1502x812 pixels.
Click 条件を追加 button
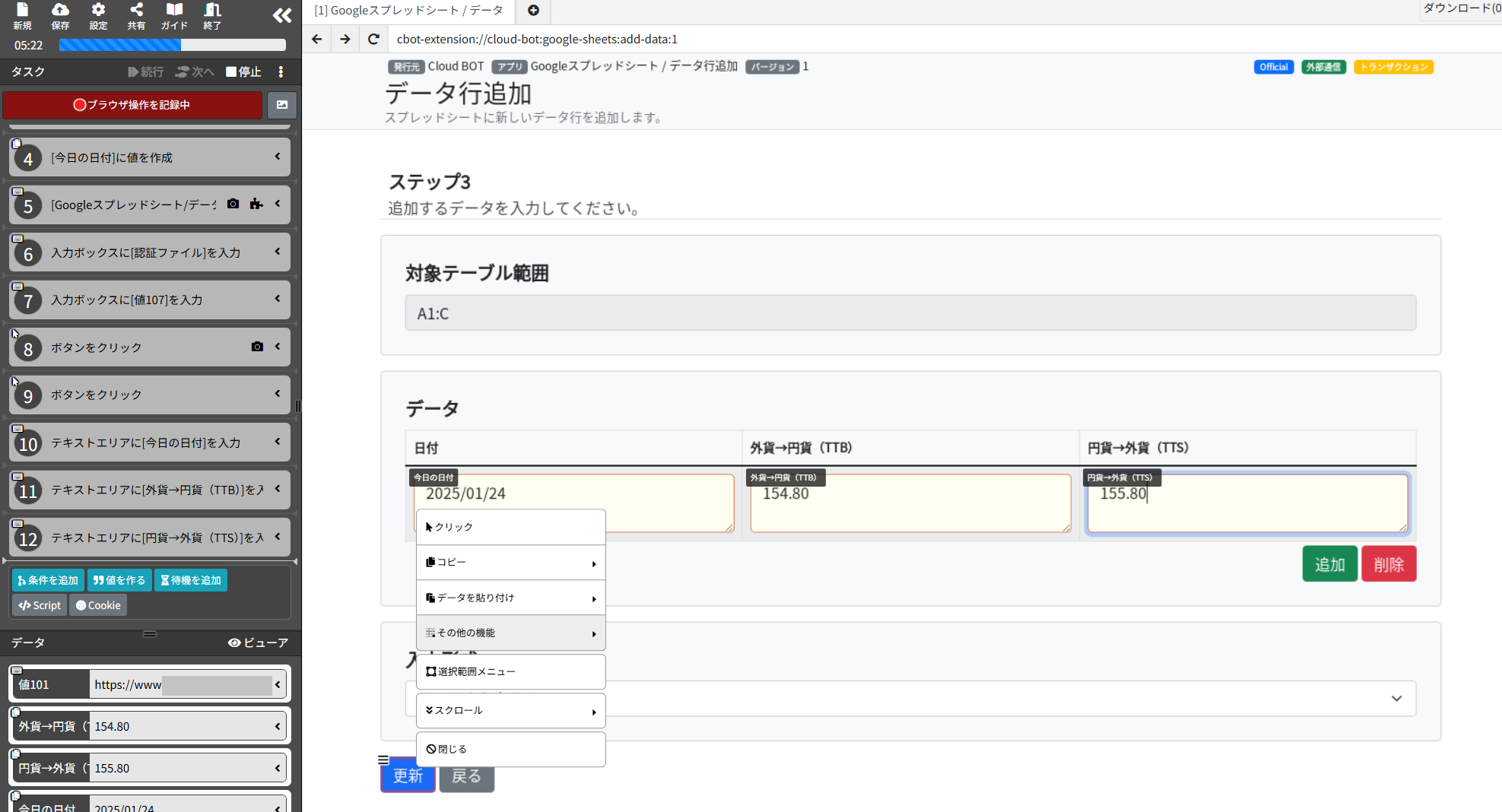point(48,580)
